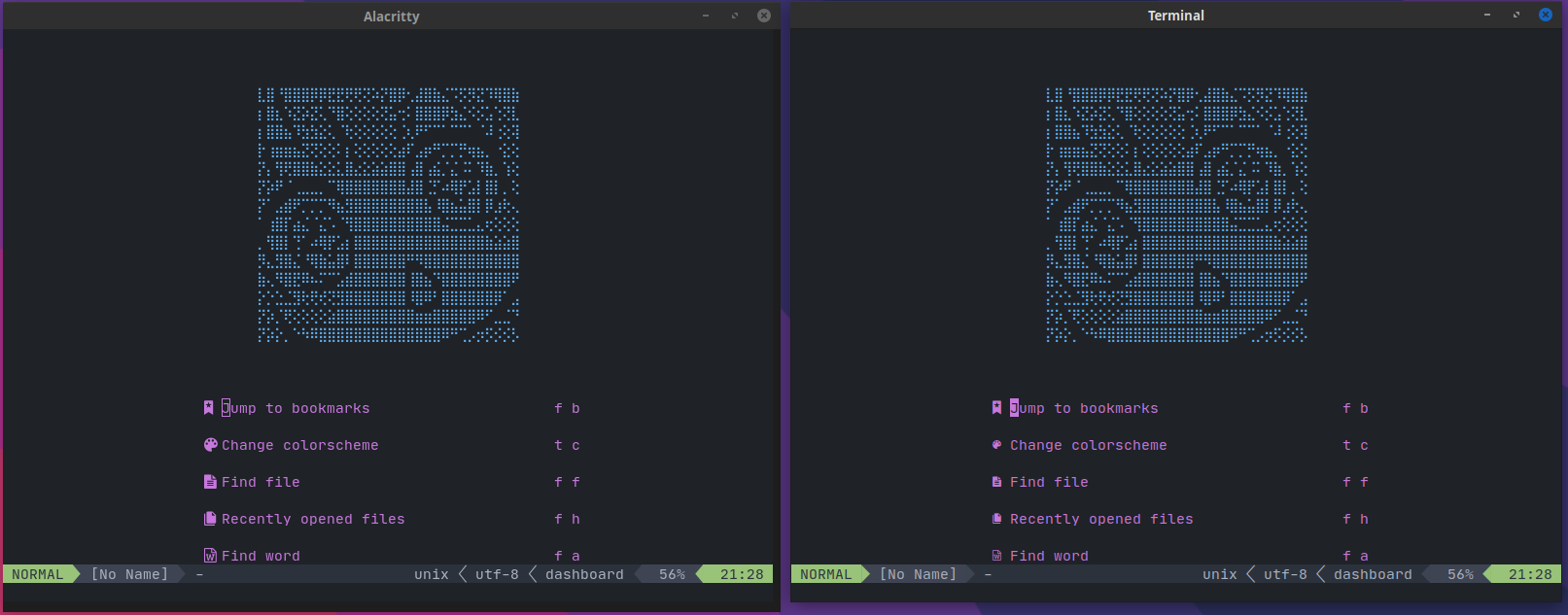Viewport: 1568px width, 615px height.
Task: Select 'Recently opened files' in Terminal
Action: coord(1101,519)
